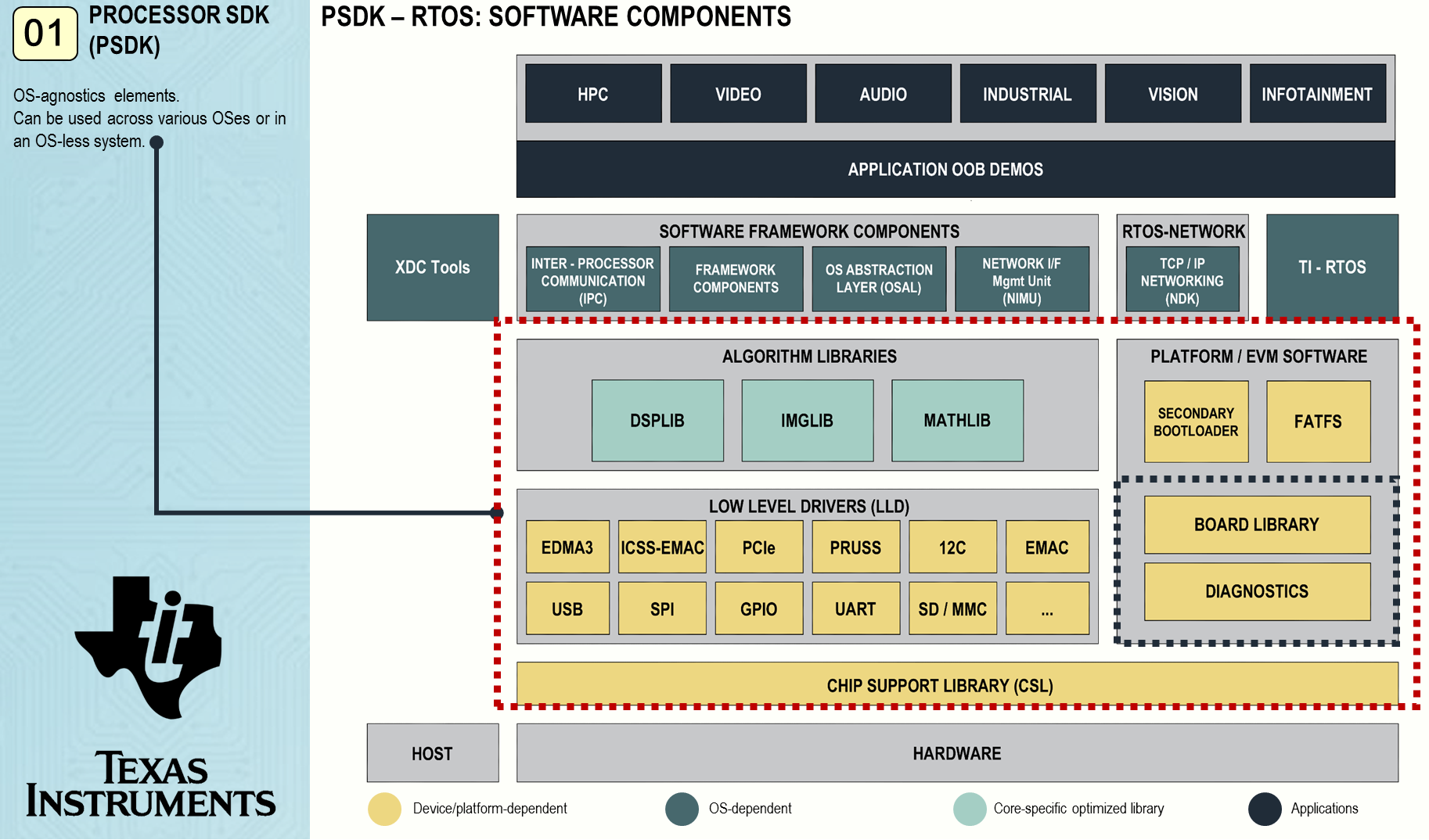
Task: Click the Core-specific optimized library color swatch
Action: (969, 809)
